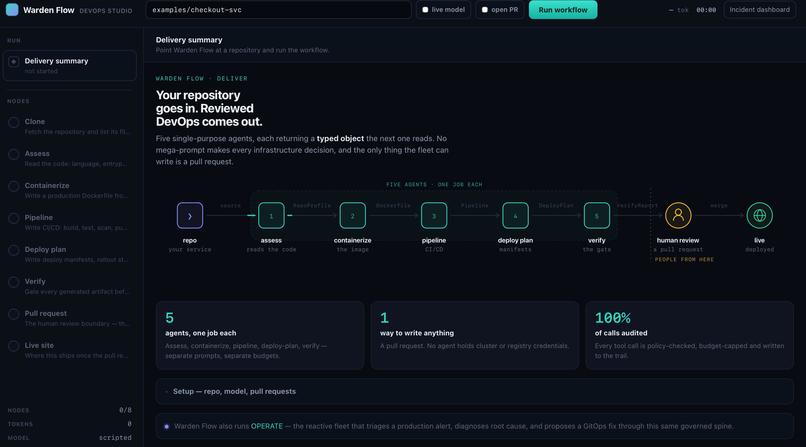Viewport: 806px width, 447px height.
Task: Click the DEVOPS STUDIO subtitle text
Action: click(105, 11)
